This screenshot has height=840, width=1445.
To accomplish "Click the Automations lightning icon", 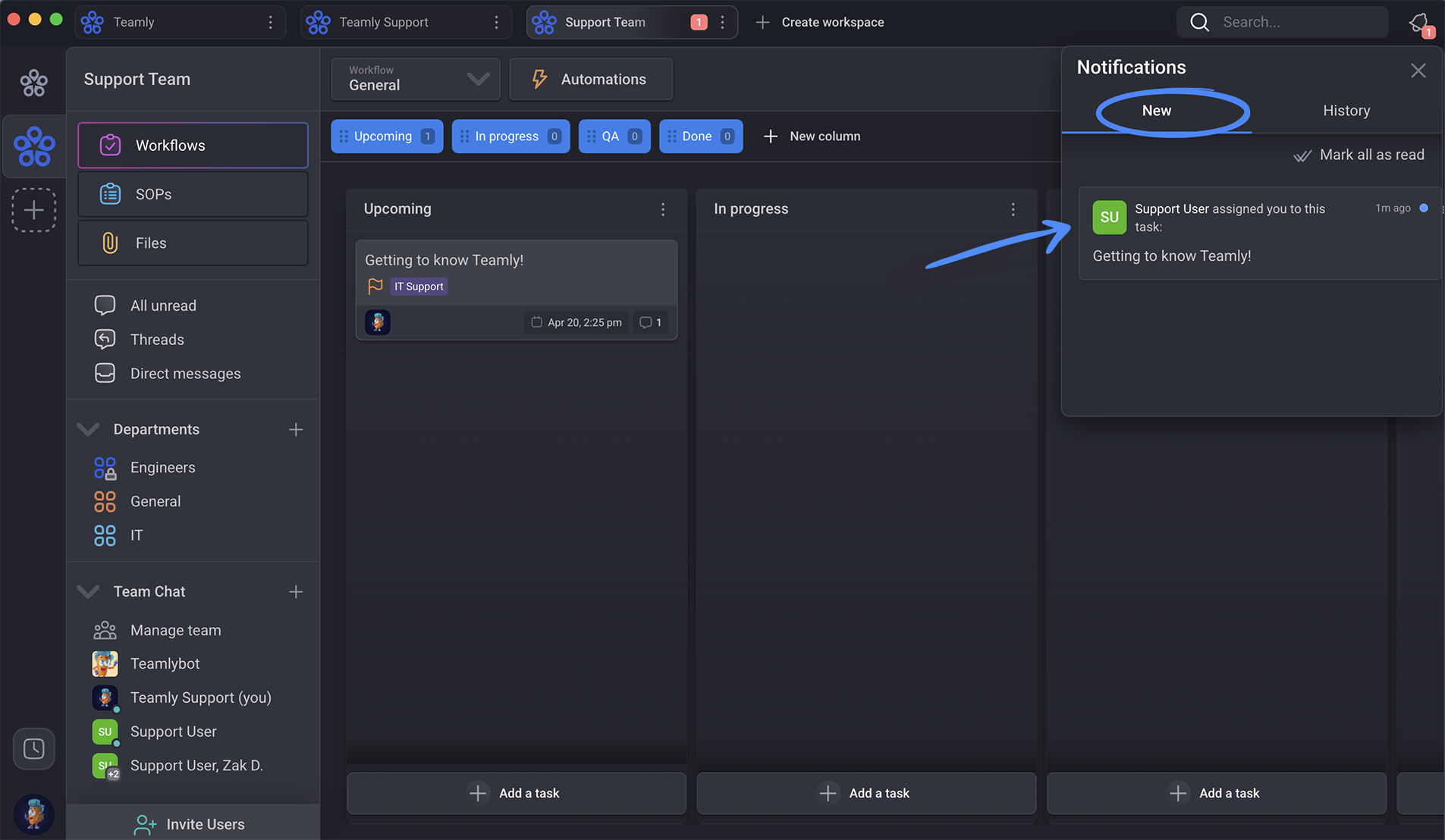I will click(x=539, y=79).
